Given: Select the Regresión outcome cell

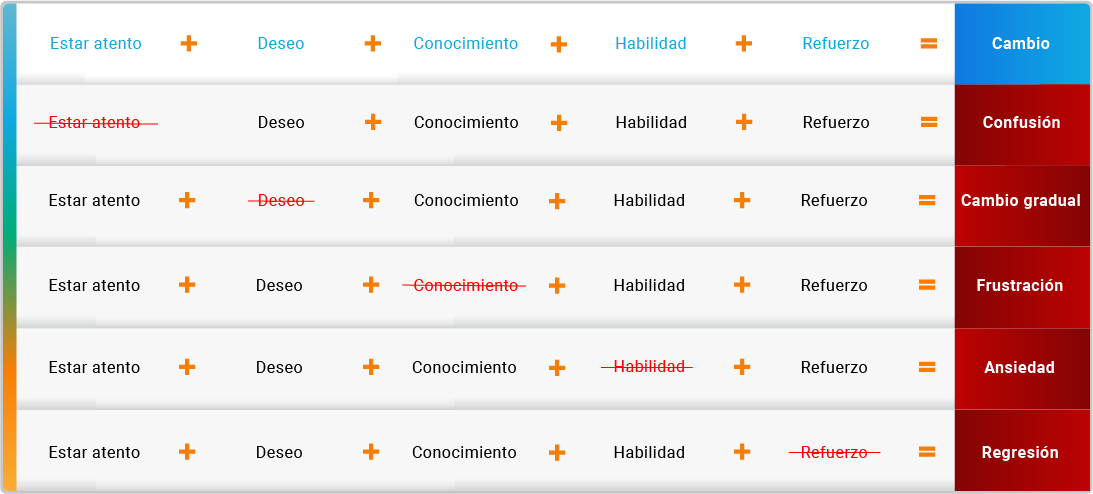Looking at the screenshot, I should pos(1021,450).
